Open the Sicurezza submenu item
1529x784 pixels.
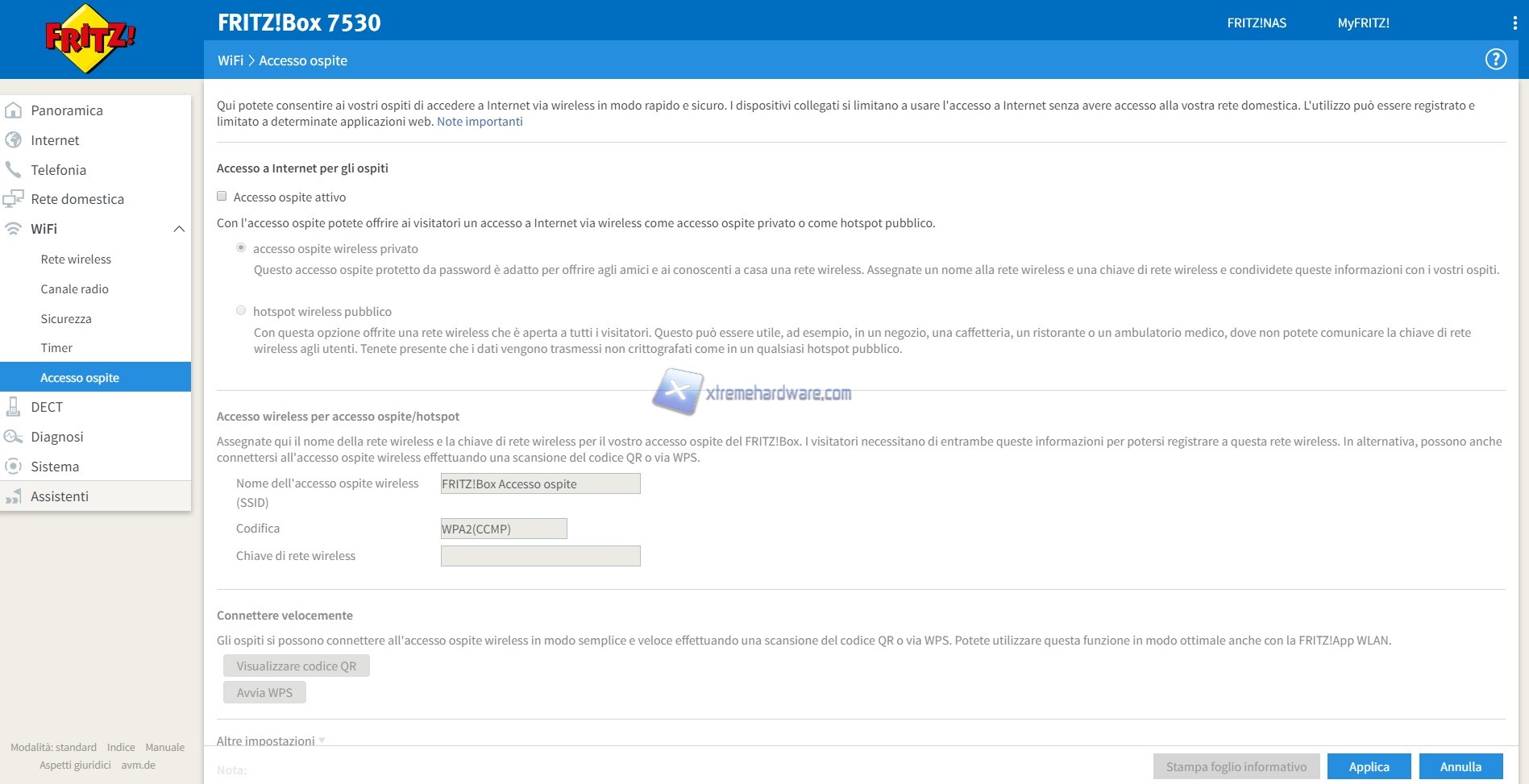[x=66, y=319]
